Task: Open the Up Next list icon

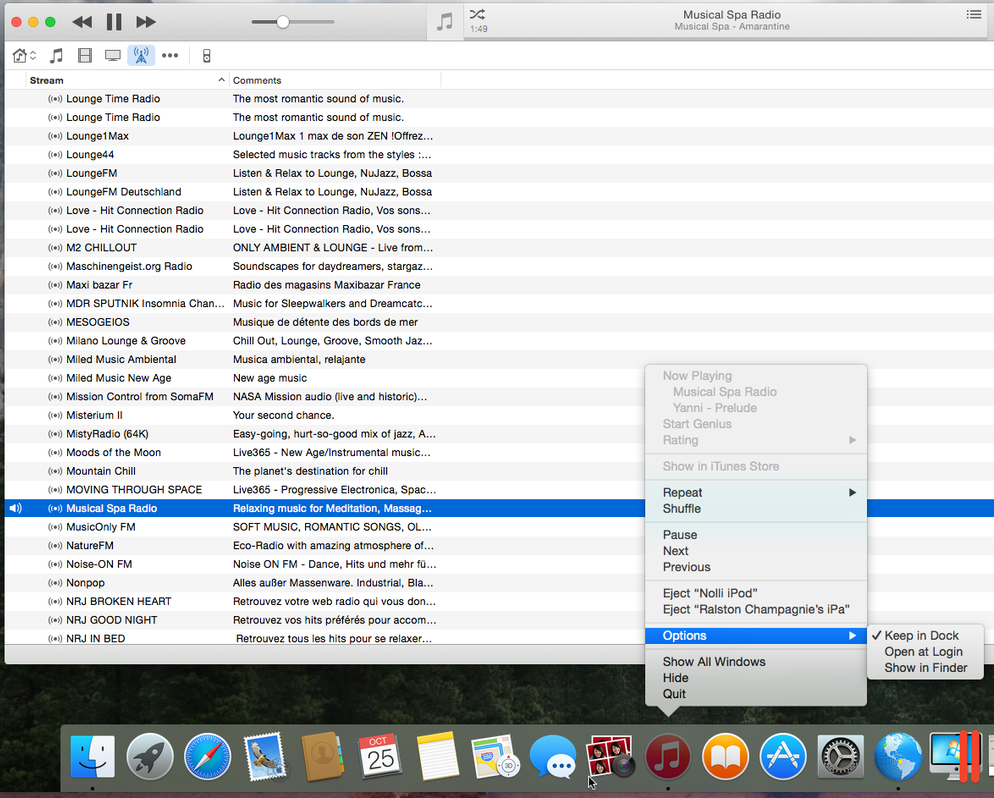Action: pyautogui.click(x=974, y=14)
